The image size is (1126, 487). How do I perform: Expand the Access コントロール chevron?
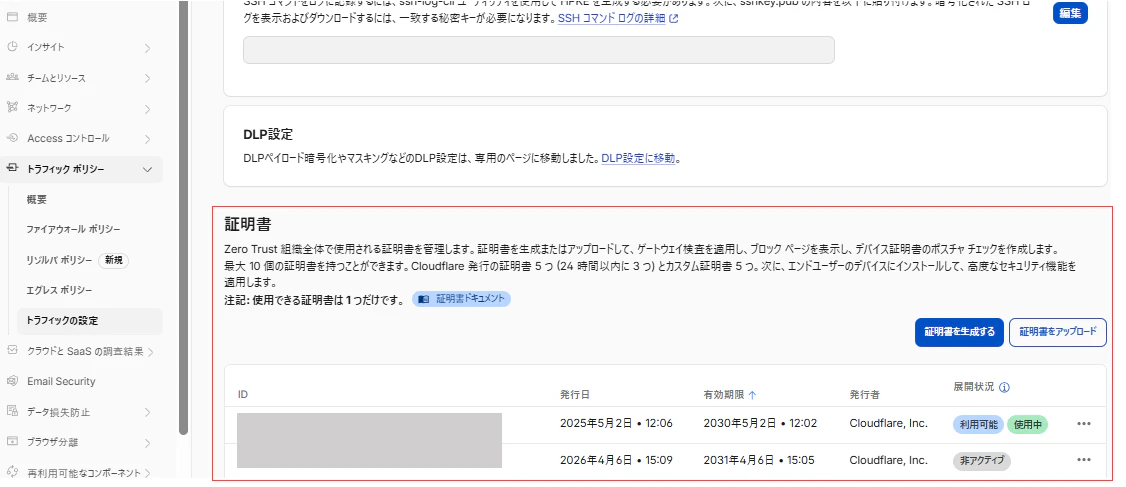coord(147,139)
